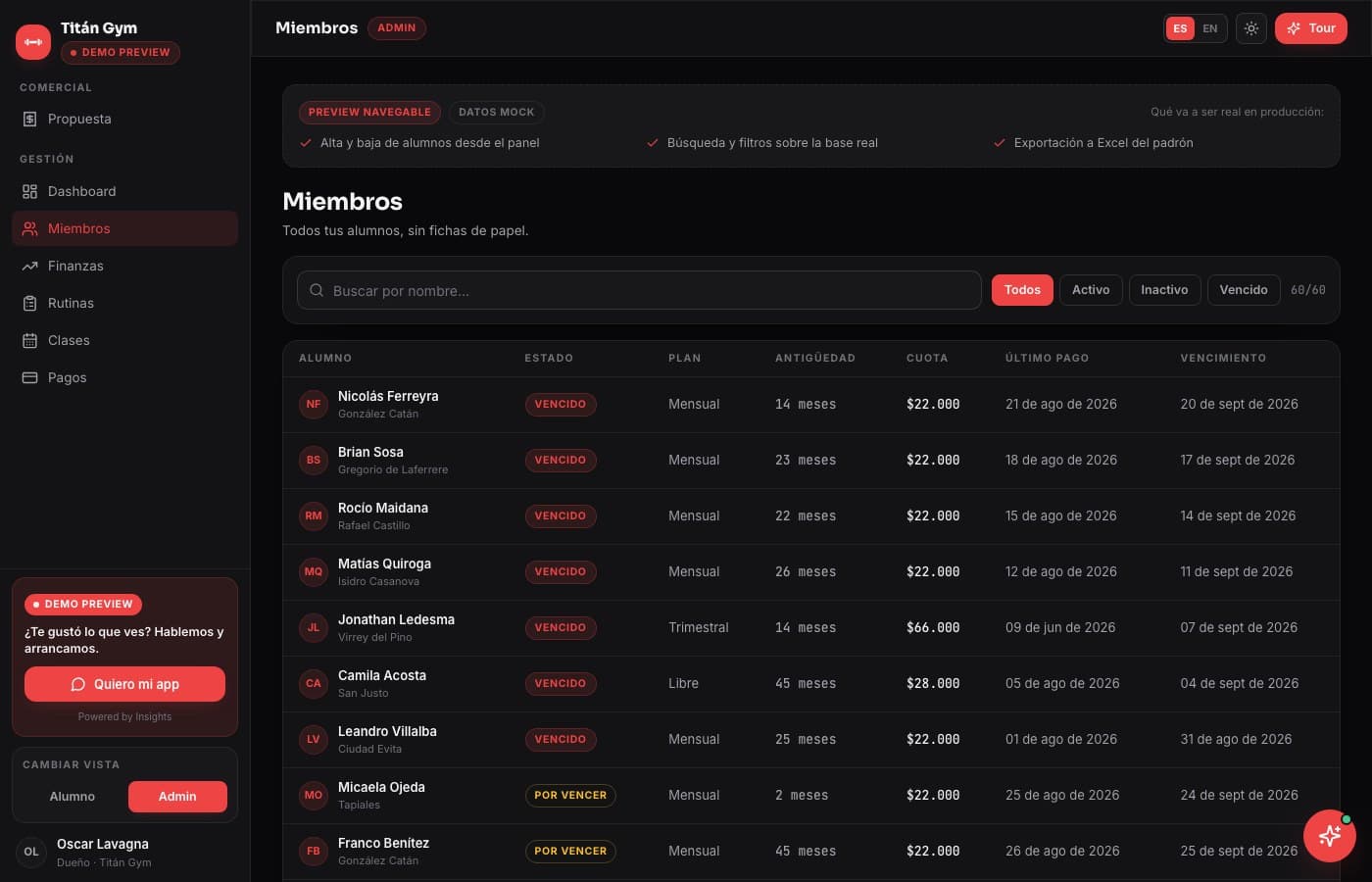
Task: Click the Titán Gym dumbbell logo
Action: [x=33, y=41]
